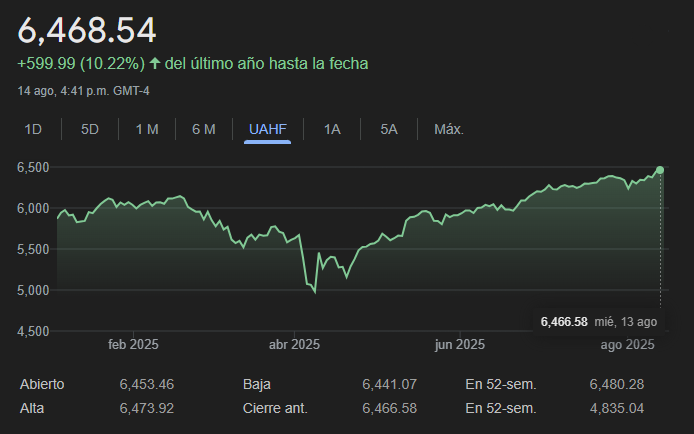Viewport: 694px width, 434px height.
Task: Click the Cierre ant. value 6,466.58
Action: (389, 408)
